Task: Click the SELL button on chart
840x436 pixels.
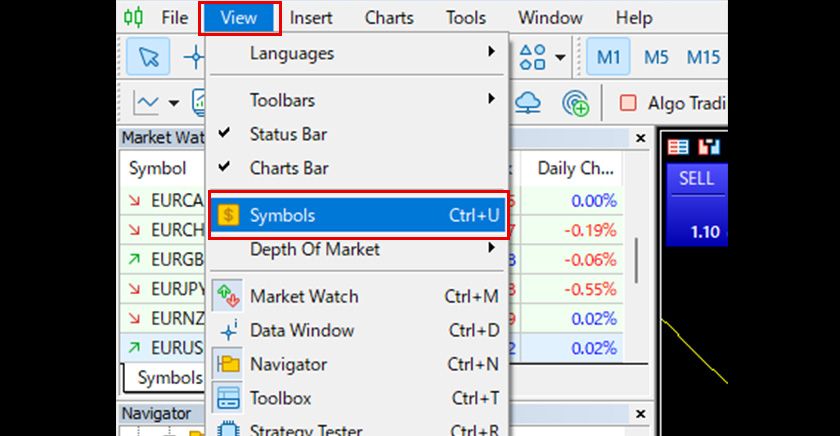Action: tap(697, 179)
